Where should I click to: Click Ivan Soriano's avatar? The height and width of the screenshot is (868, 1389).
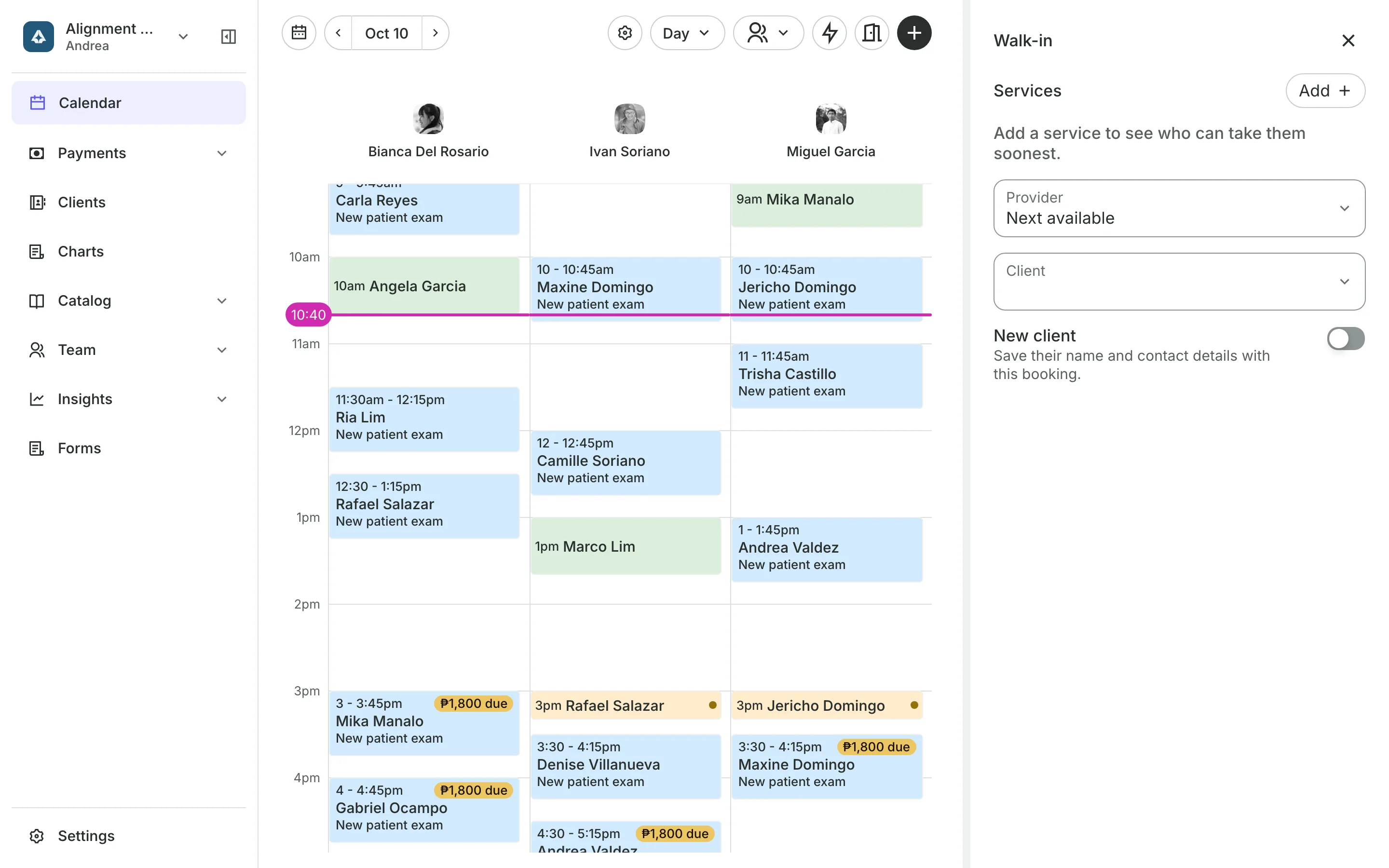(x=629, y=119)
